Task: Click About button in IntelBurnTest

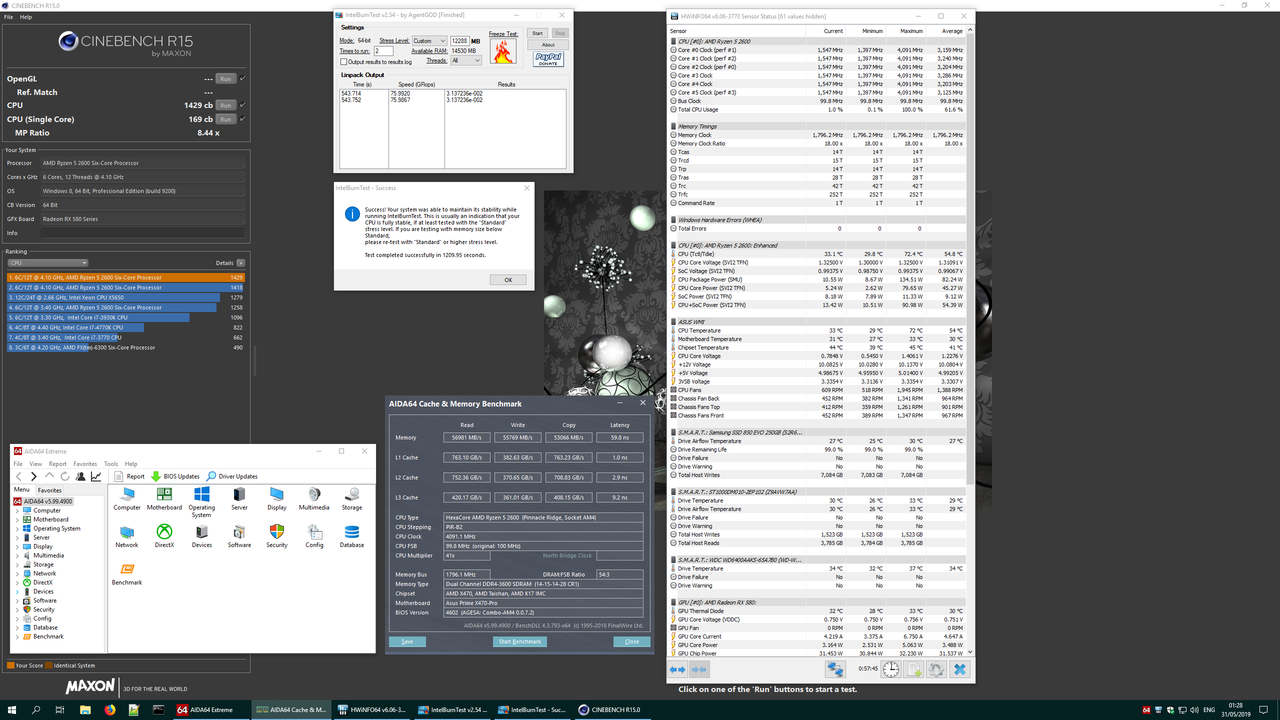Action: point(548,45)
